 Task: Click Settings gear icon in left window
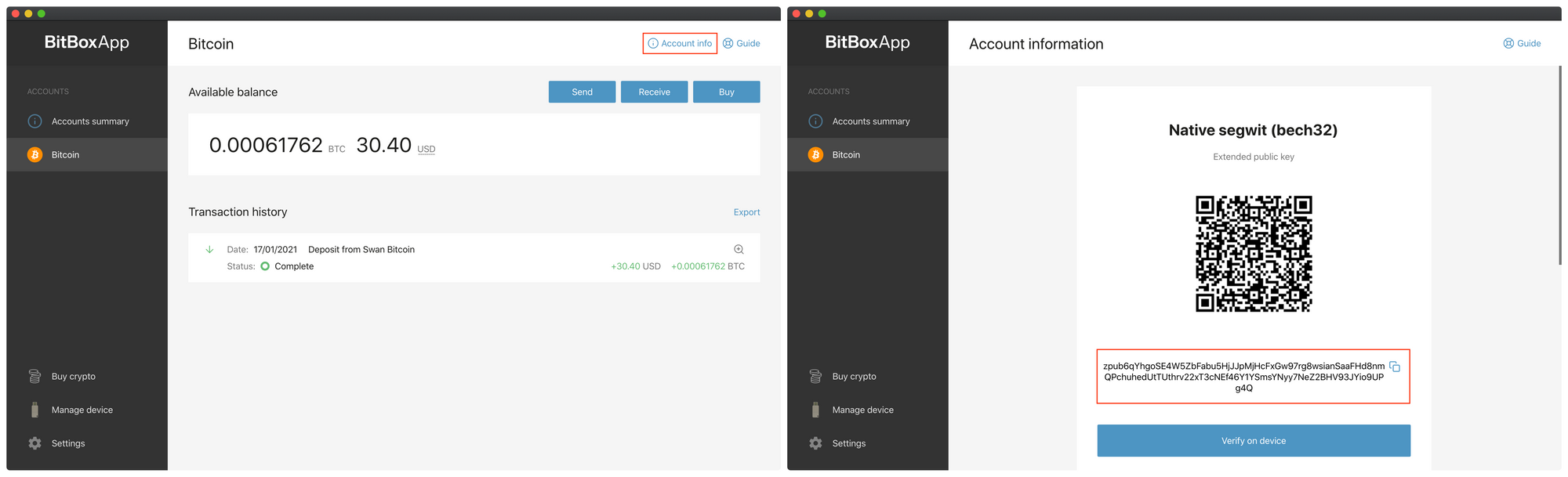point(34,443)
